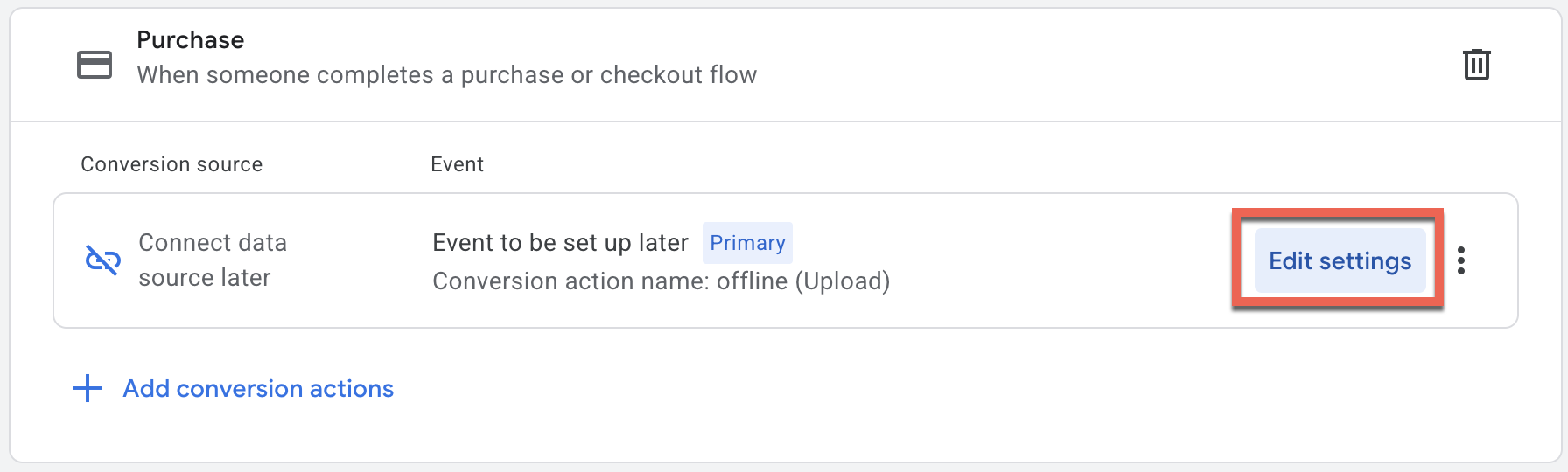Click the Primary badge label
Screen dimensions: 1568x472
pyautogui.click(x=747, y=243)
